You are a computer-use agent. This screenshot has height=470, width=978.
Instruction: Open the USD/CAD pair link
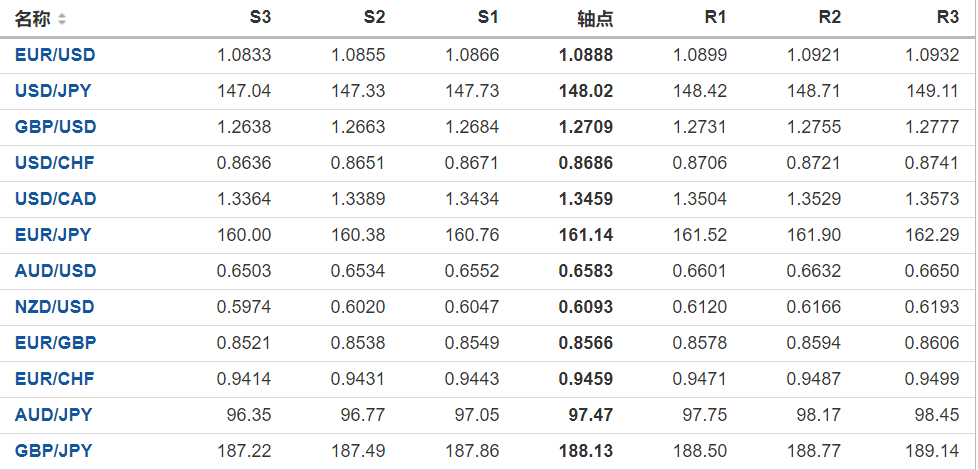[55, 199]
